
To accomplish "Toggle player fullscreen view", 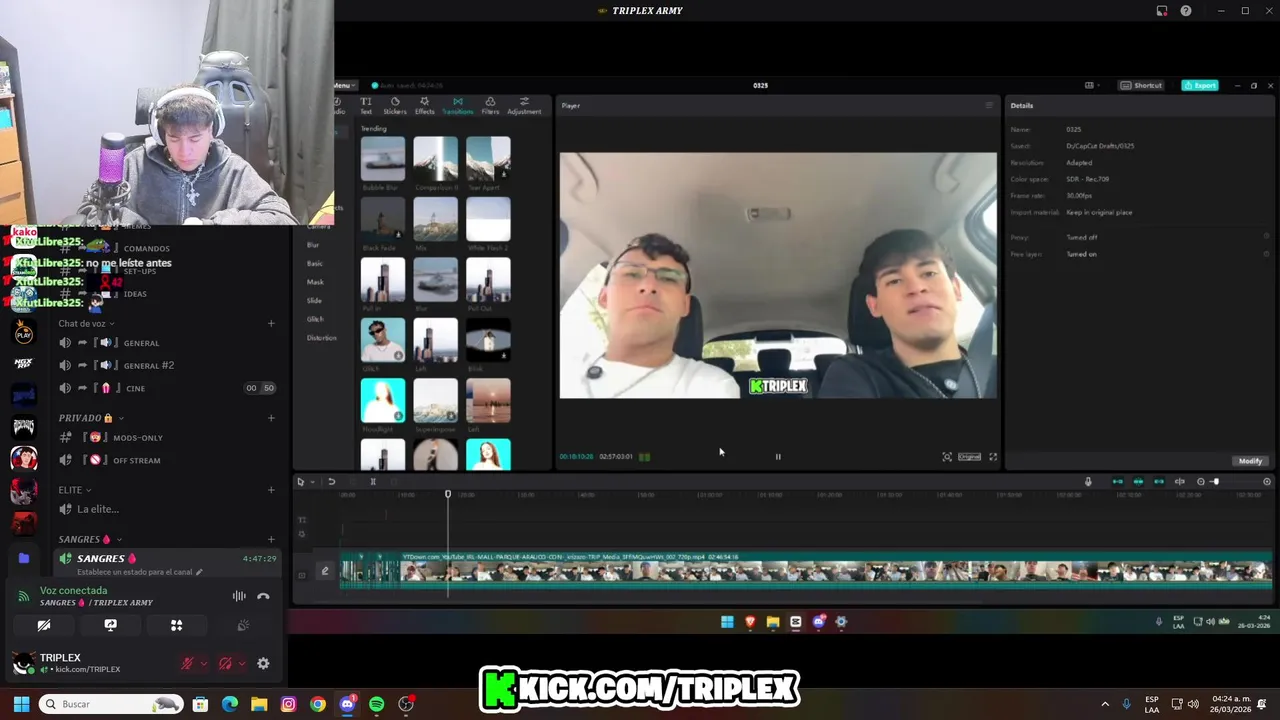I will (x=993, y=457).
